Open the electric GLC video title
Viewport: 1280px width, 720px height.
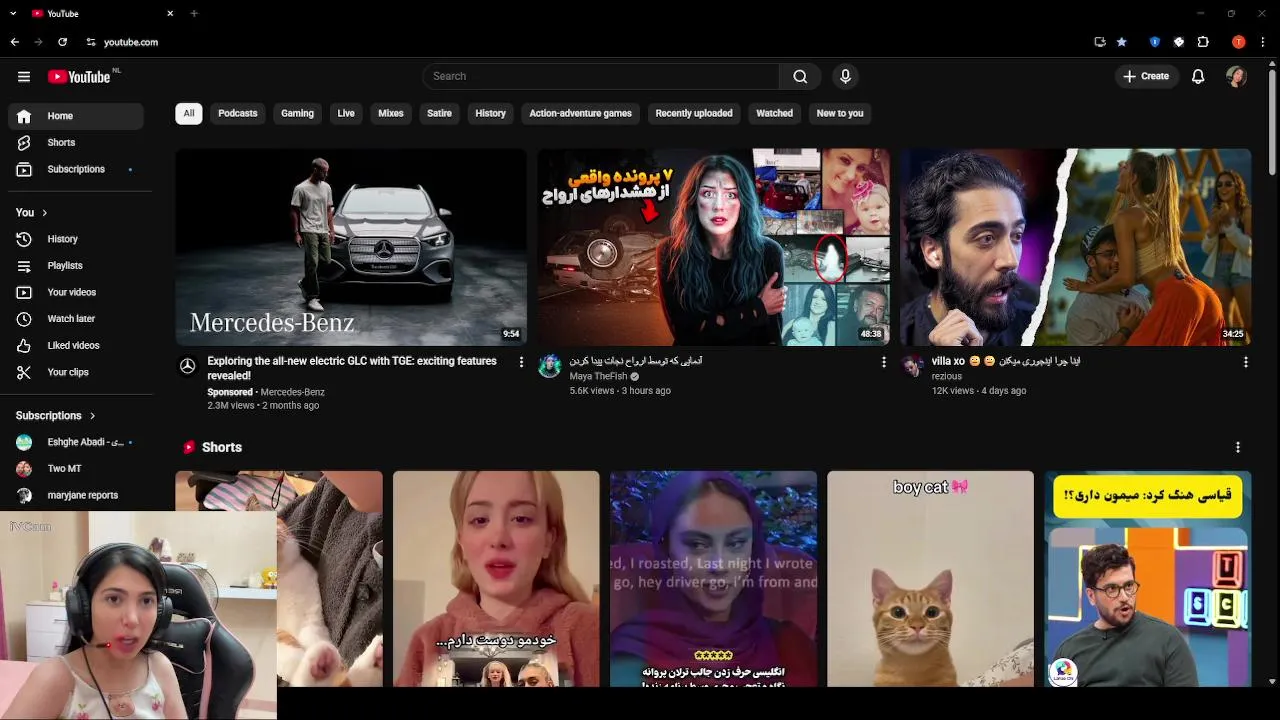[x=352, y=368]
